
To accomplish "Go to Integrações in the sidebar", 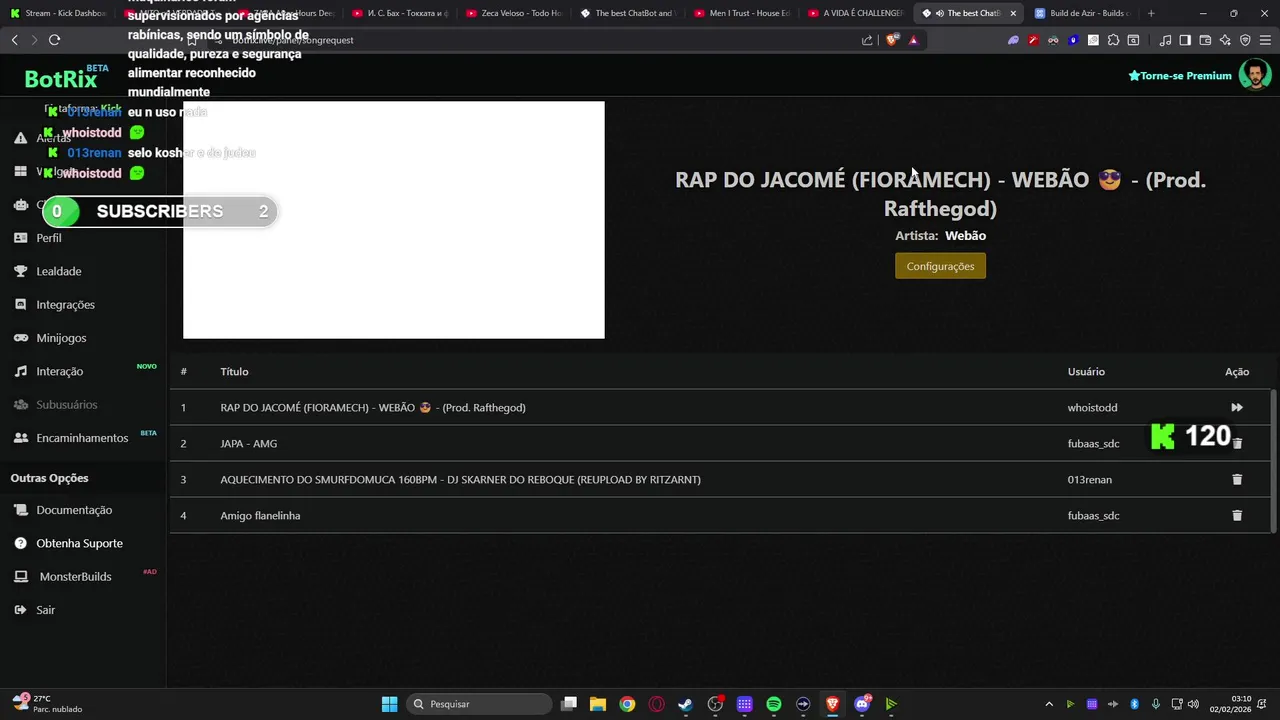I will pos(66,304).
